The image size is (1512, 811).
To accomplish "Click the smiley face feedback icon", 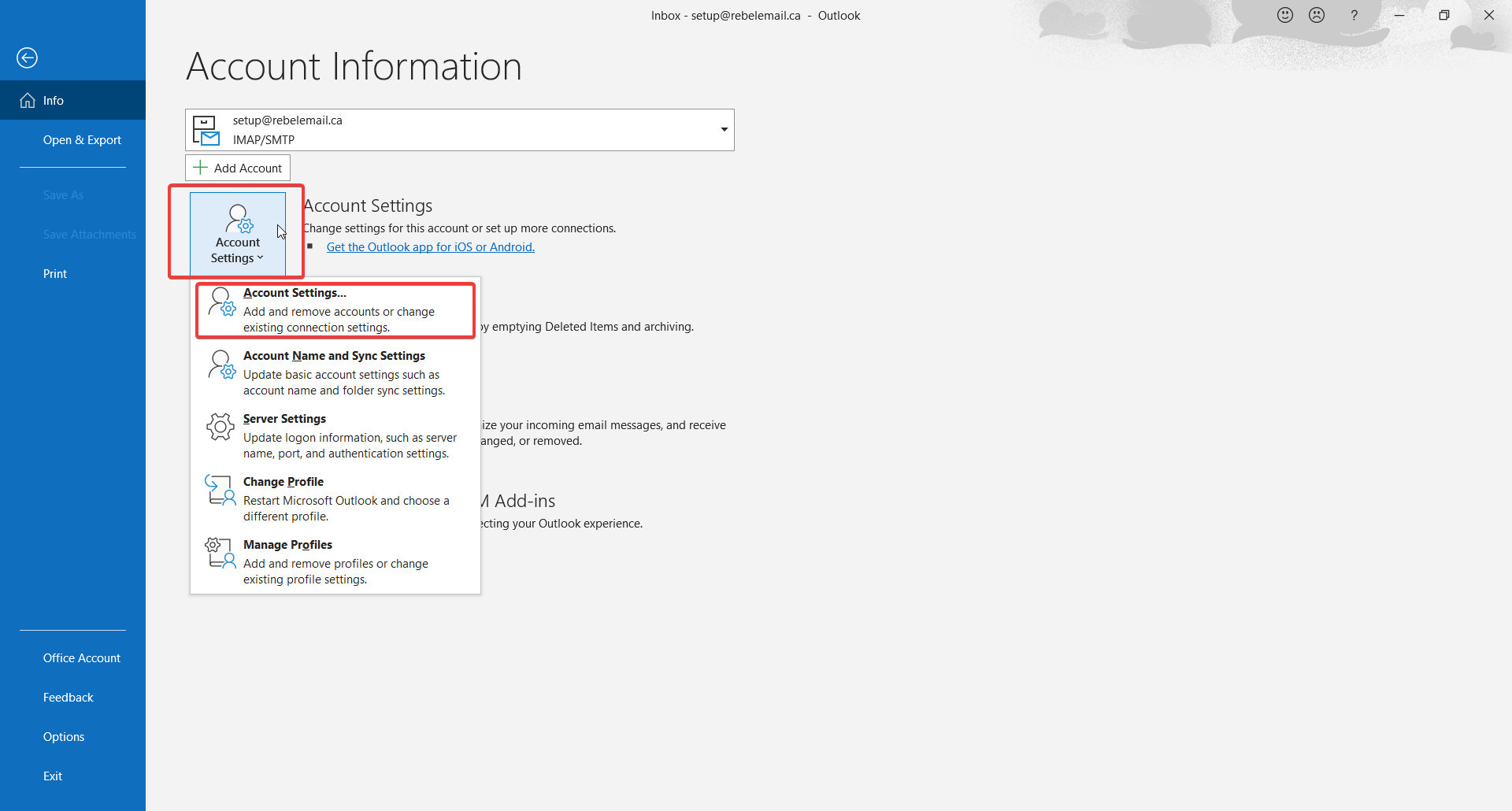I will click(x=1285, y=15).
